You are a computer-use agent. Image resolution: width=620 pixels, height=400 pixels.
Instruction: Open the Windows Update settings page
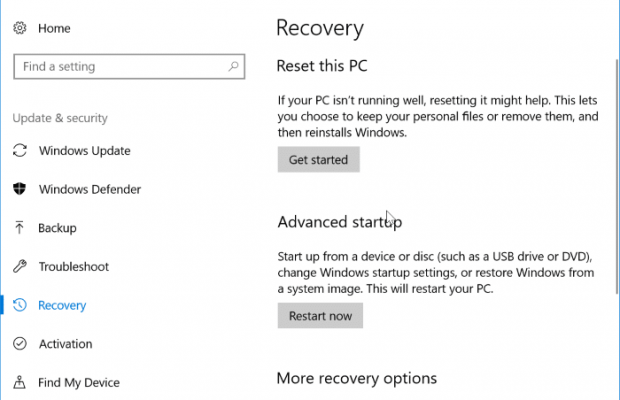pyautogui.click(x=84, y=151)
